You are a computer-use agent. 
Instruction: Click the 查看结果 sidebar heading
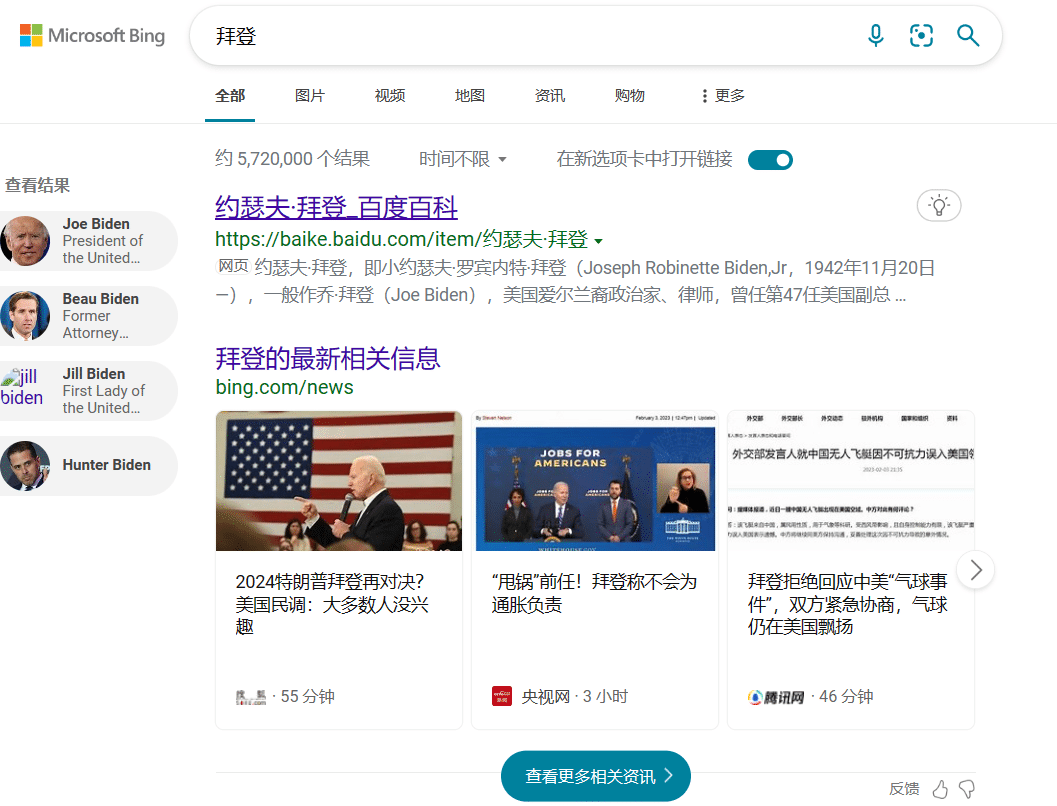click(38, 185)
